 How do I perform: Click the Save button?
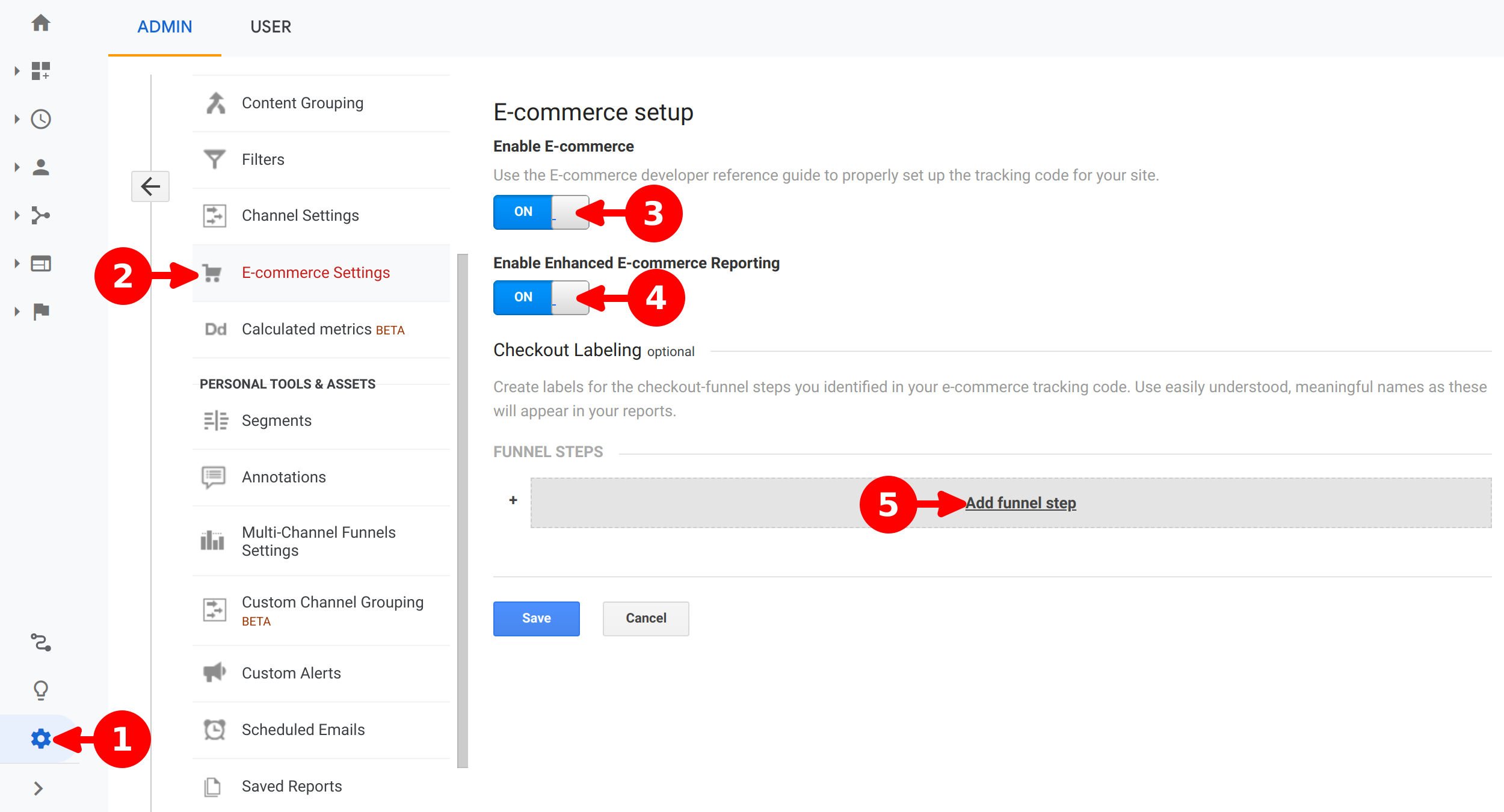pyautogui.click(x=536, y=618)
